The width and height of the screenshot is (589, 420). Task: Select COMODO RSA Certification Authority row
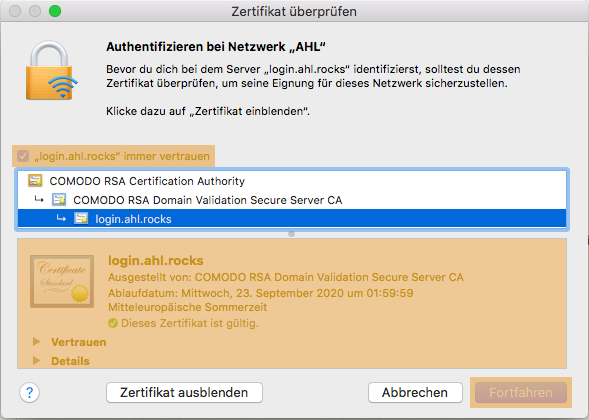click(292, 181)
